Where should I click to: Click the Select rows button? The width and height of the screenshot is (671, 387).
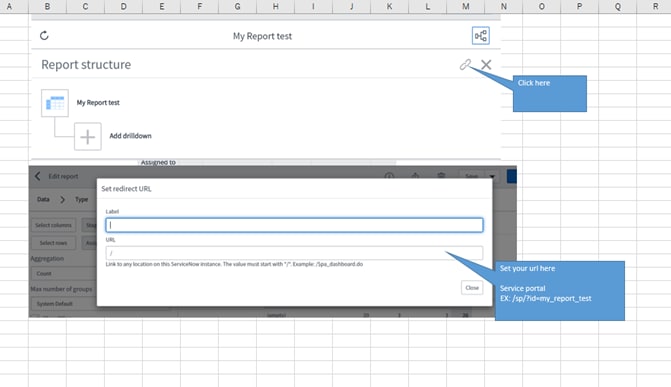[53, 243]
